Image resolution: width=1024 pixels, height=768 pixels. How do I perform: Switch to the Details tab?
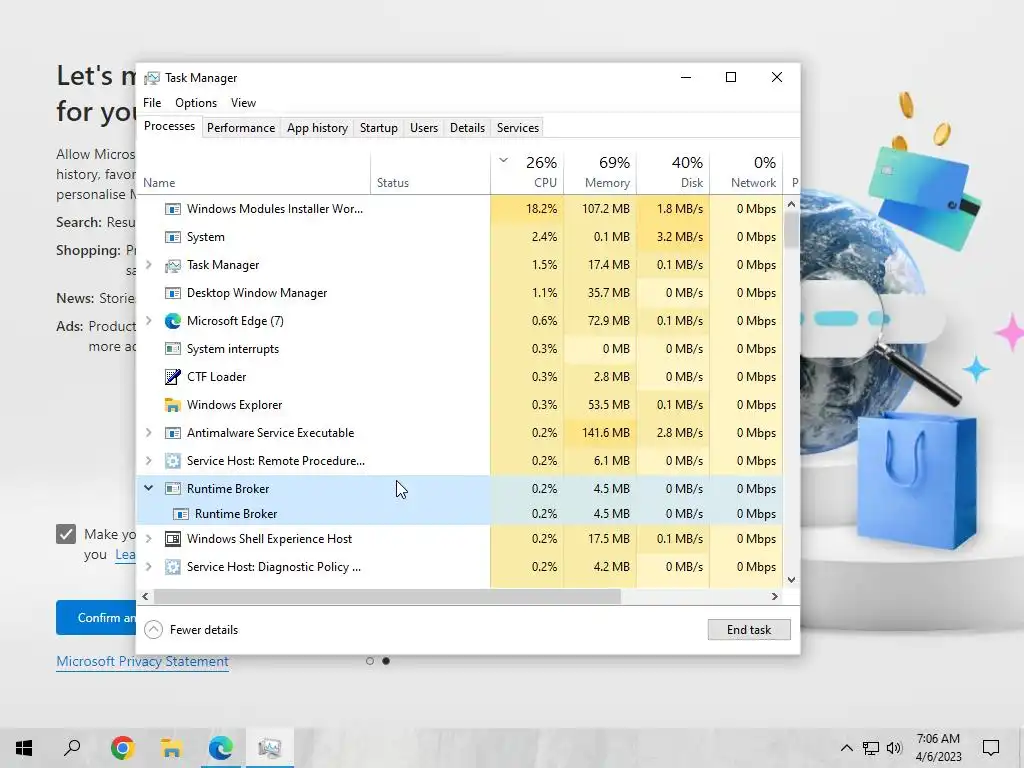tap(468, 128)
